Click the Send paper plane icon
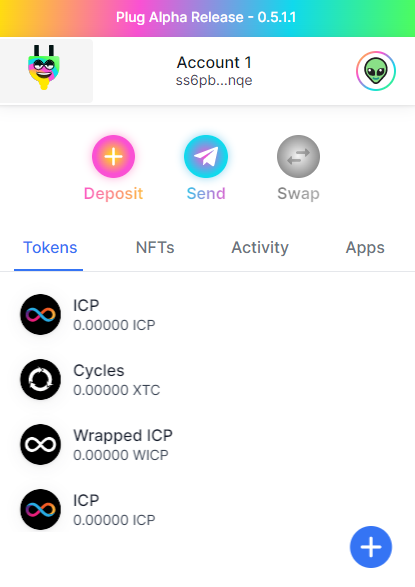The image size is (415, 587). 206,156
